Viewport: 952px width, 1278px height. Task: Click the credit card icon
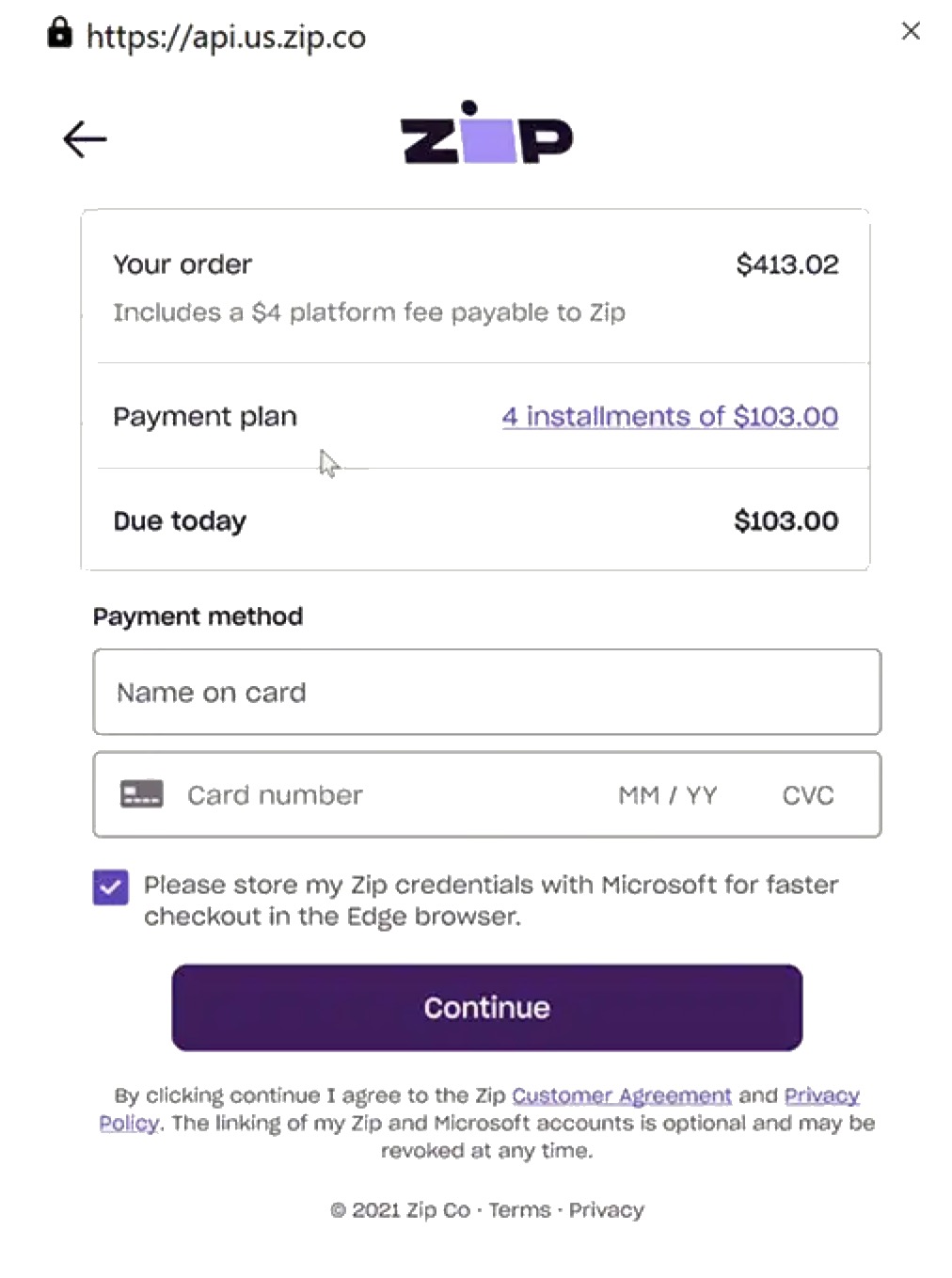(142, 794)
